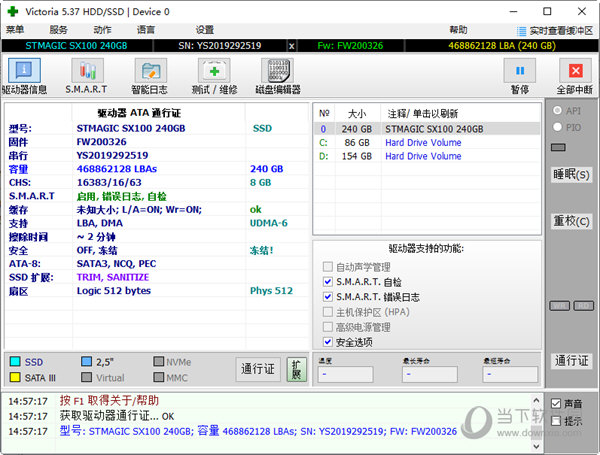Toggle the 主机保护区 (HPA) checkbox
The image size is (600, 455).
coord(328,312)
